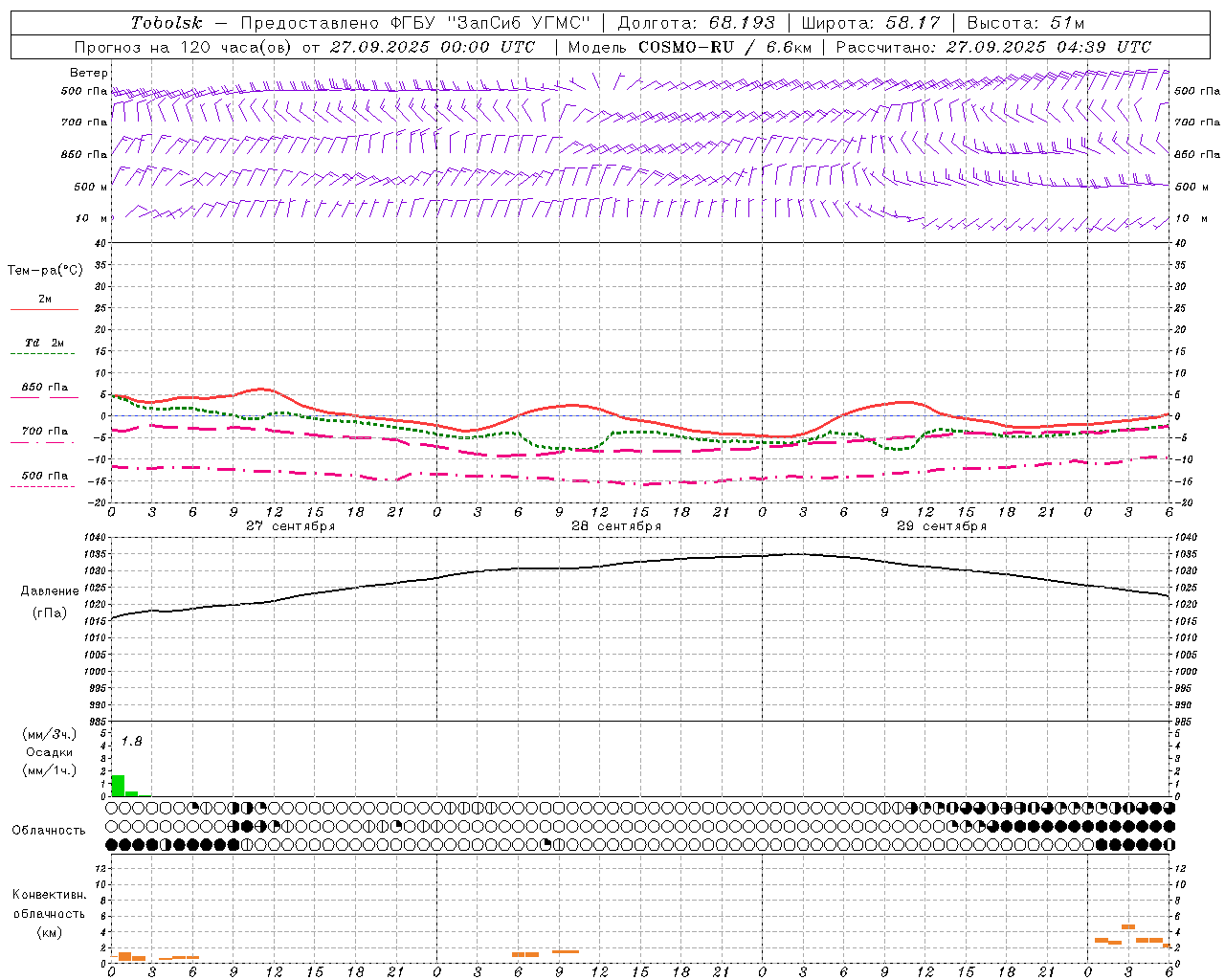Viewport: 1225px width, 980px height.
Task: Click the '1.8' precipitation amount value
Action: point(132,742)
